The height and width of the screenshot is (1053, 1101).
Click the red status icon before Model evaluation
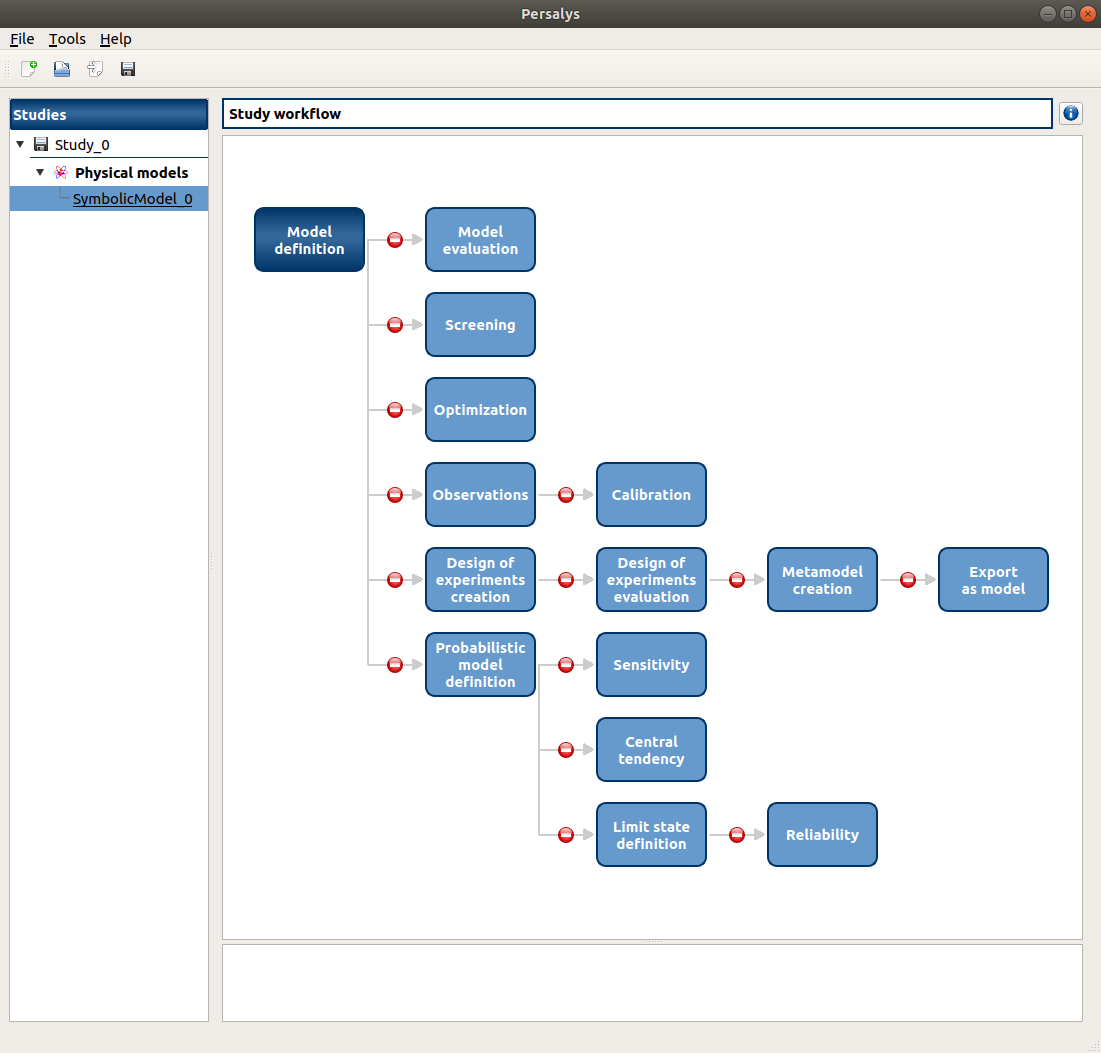click(x=395, y=239)
